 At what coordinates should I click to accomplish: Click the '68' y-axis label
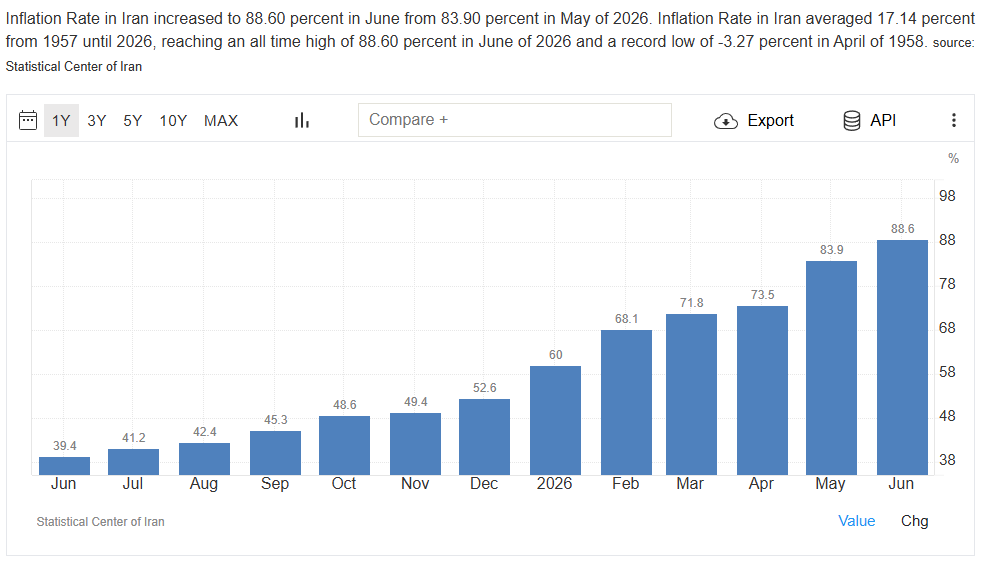[947, 328]
